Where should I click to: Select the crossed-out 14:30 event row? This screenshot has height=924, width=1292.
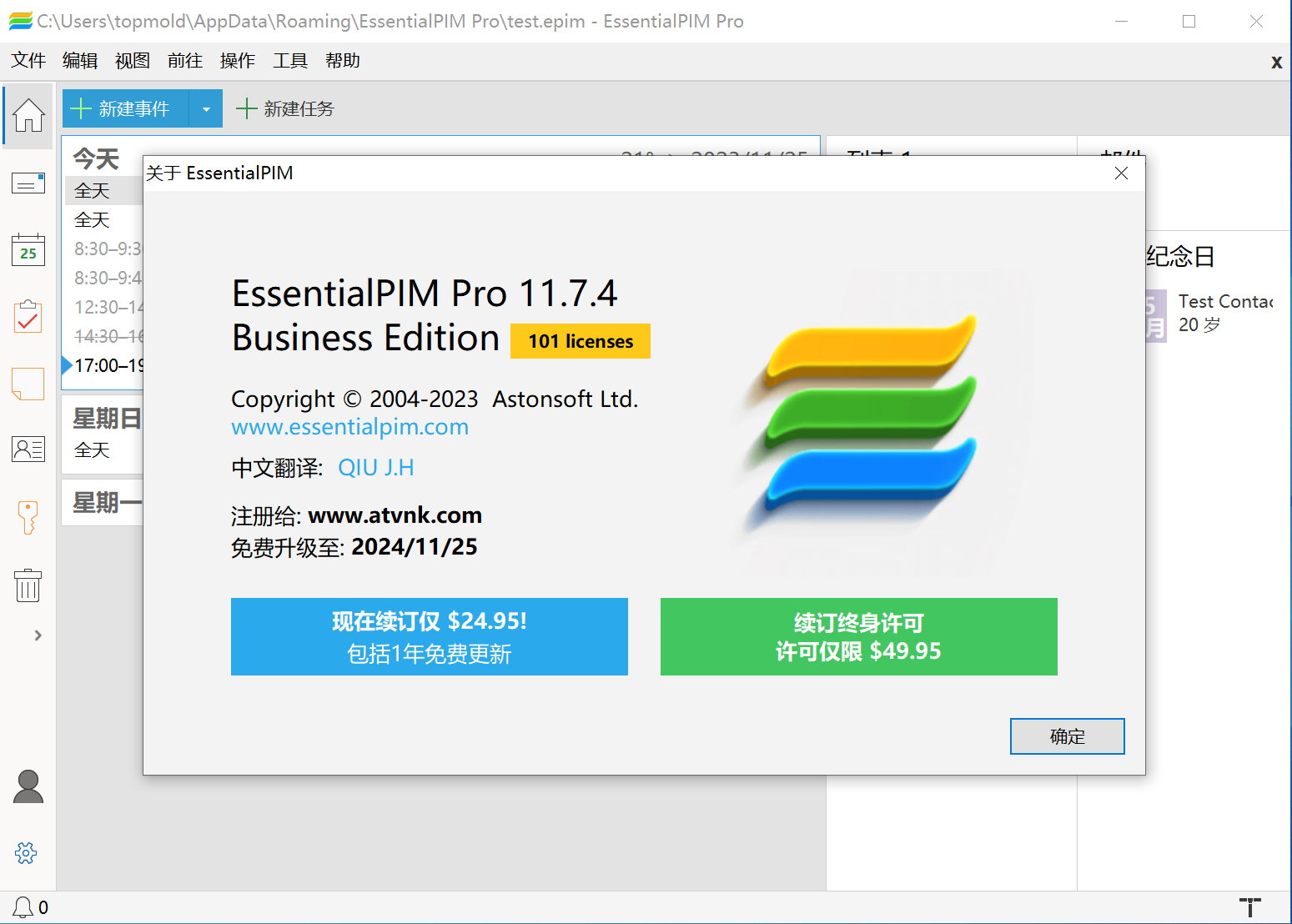(x=108, y=337)
